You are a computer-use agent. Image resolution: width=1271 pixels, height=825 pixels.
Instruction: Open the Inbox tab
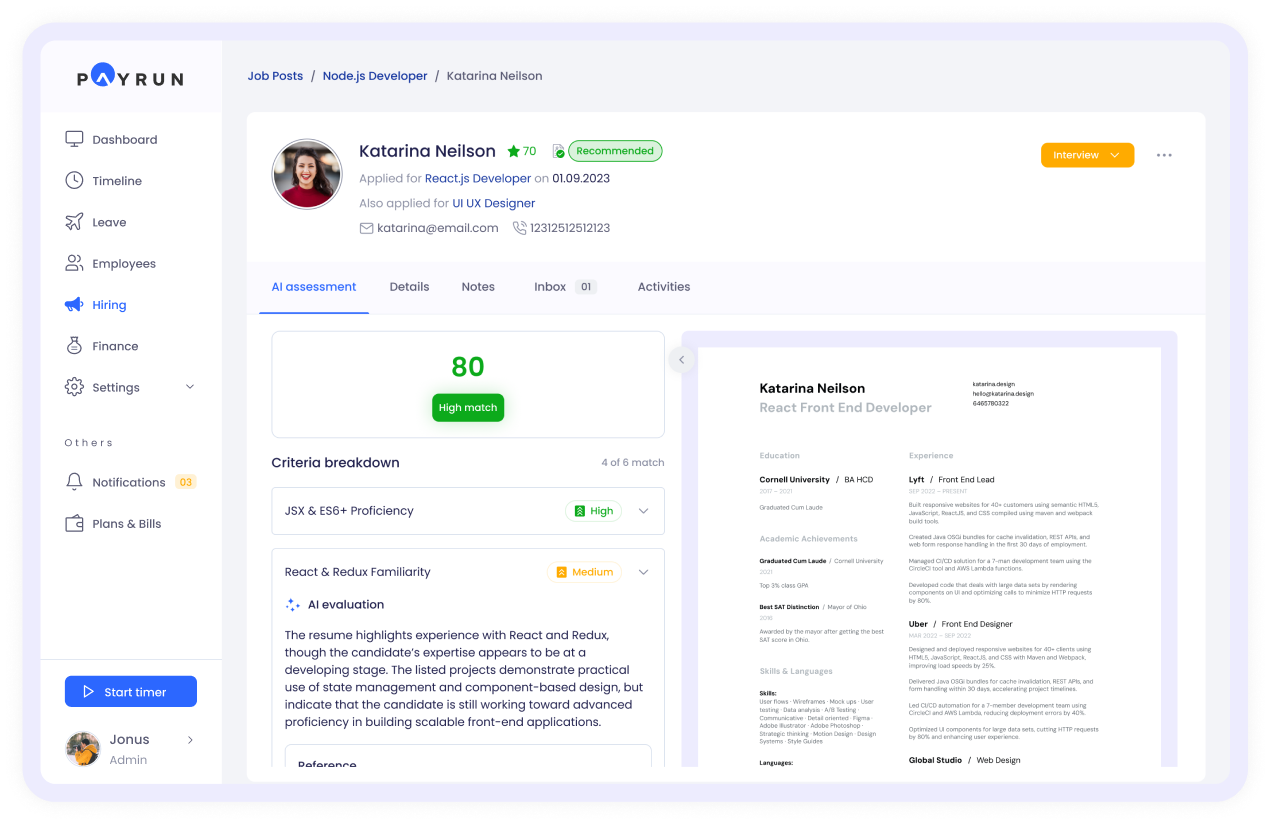click(550, 287)
